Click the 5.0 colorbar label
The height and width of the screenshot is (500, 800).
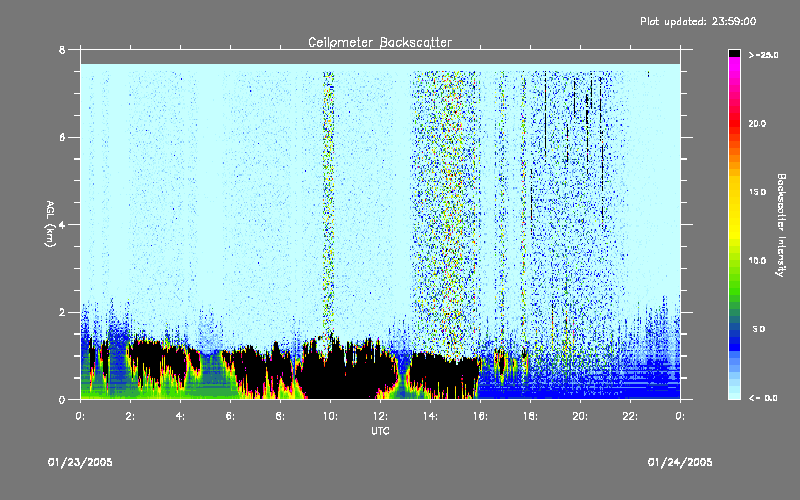point(759,329)
